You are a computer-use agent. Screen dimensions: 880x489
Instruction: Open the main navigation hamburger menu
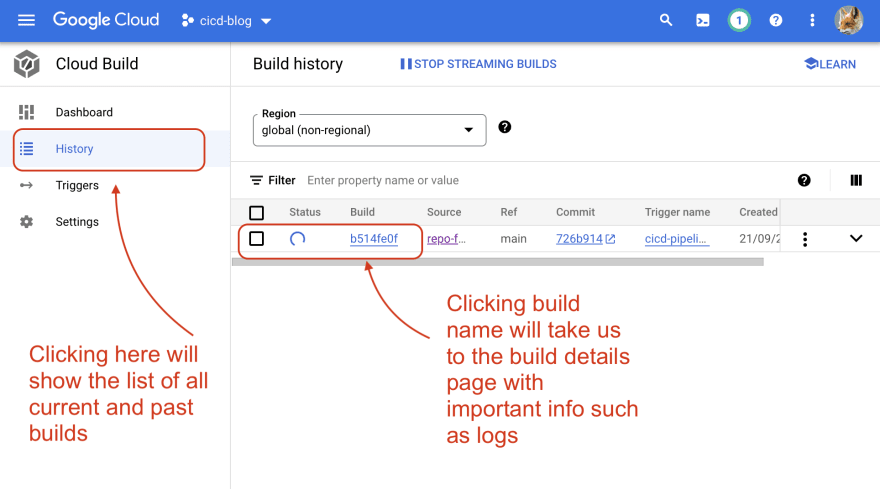click(x=26, y=21)
